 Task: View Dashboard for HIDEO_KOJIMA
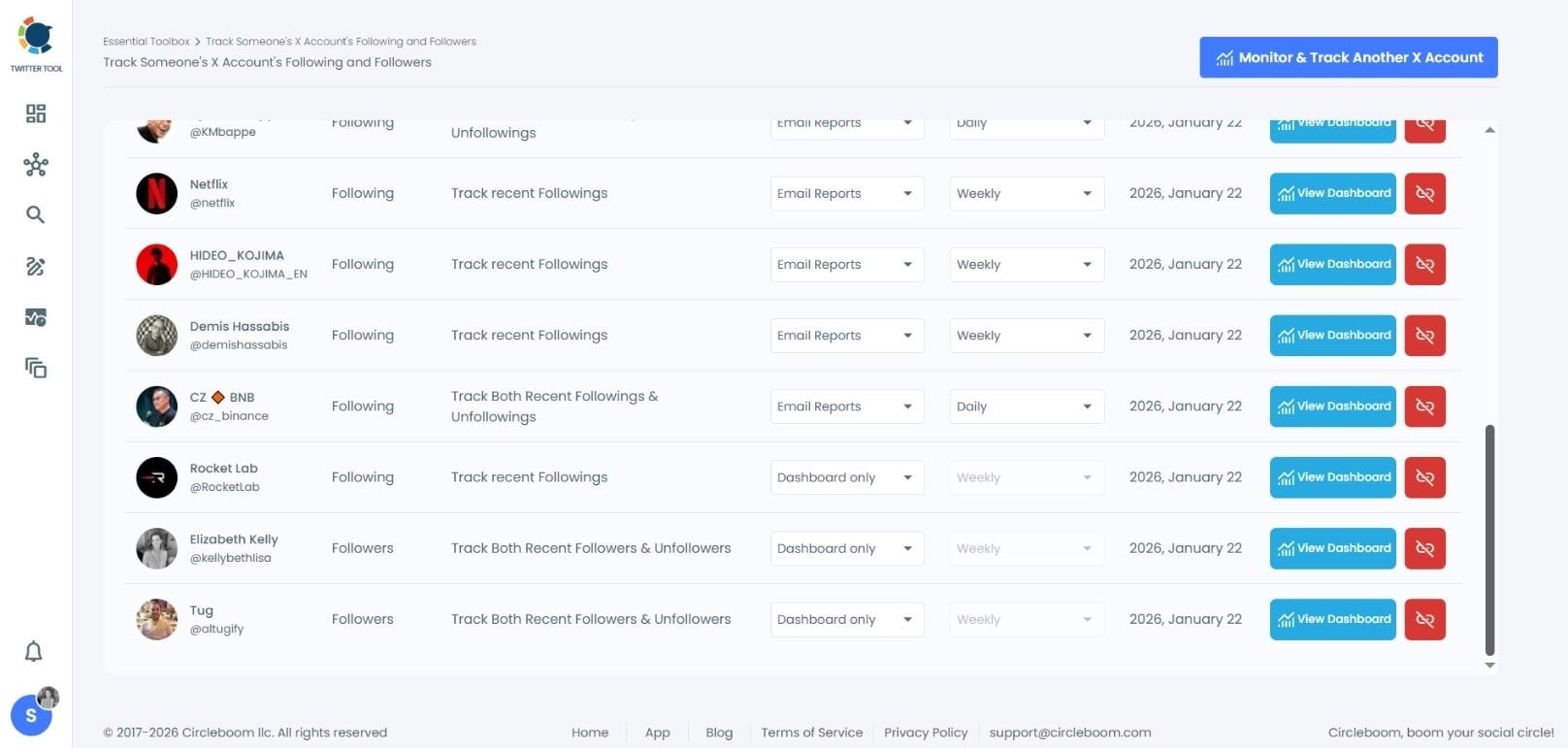[1332, 264]
